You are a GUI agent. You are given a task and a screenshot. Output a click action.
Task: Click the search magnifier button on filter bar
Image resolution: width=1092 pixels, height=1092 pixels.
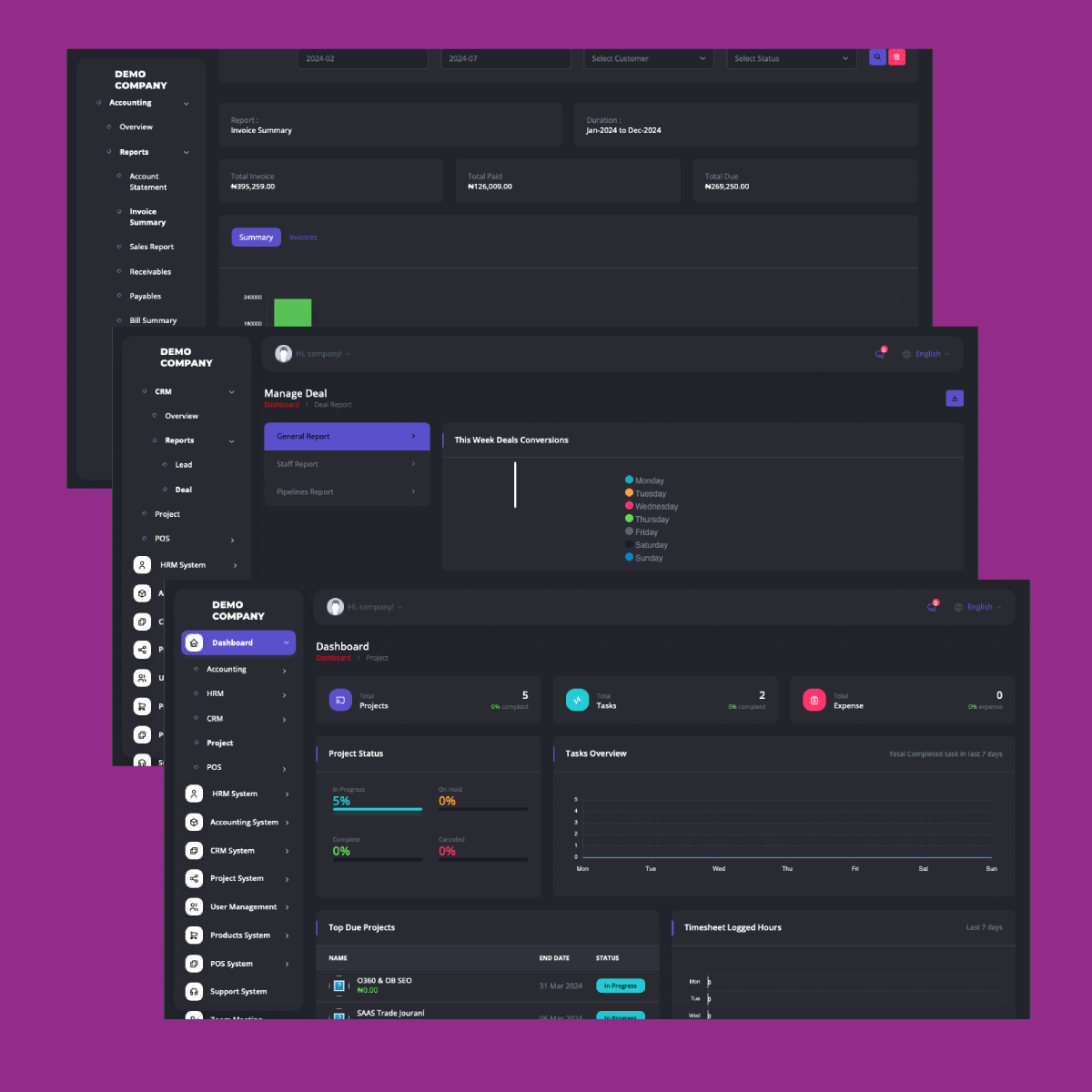click(x=876, y=56)
